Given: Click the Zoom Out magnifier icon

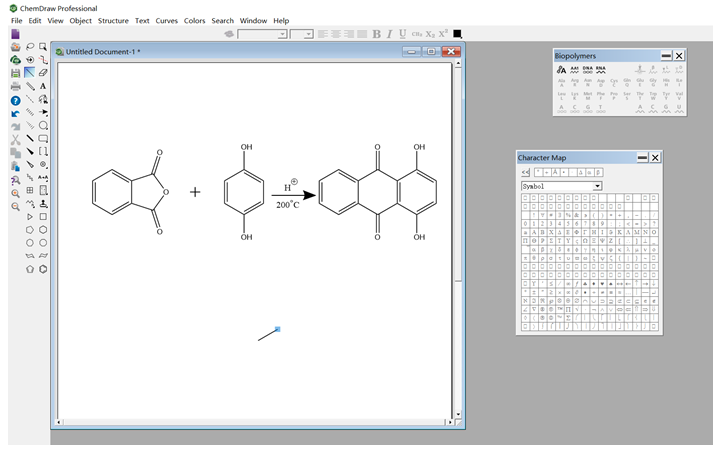Looking at the screenshot, I should (16, 206).
